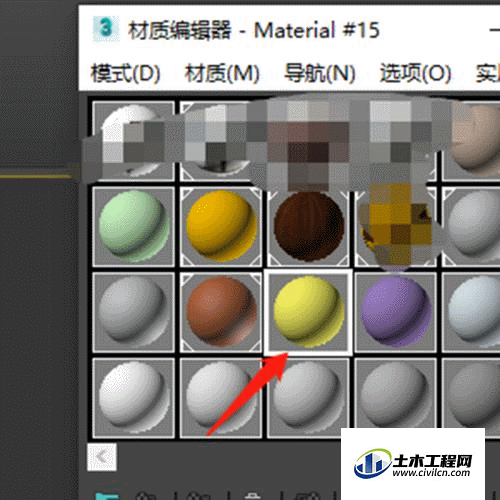
Task: Click the left scroll arrow below sample slots
Action: (x=102, y=457)
